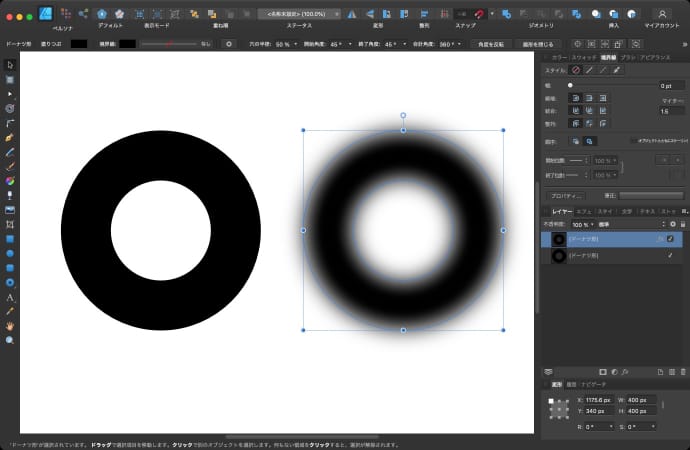The height and width of the screenshot is (450, 690).
Task: Open the スウォッチ panel tab
Action: (583, 58)
